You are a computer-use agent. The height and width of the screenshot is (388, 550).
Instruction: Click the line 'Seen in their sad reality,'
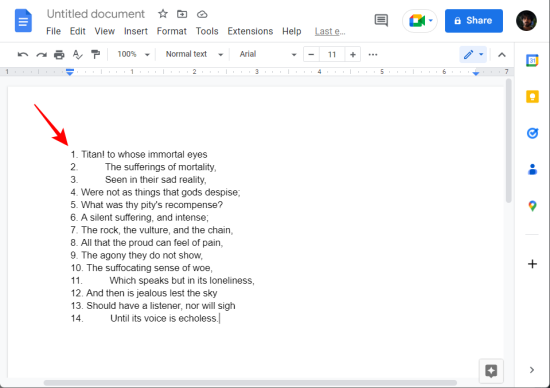pyautogui.click(x=156, y=180)
